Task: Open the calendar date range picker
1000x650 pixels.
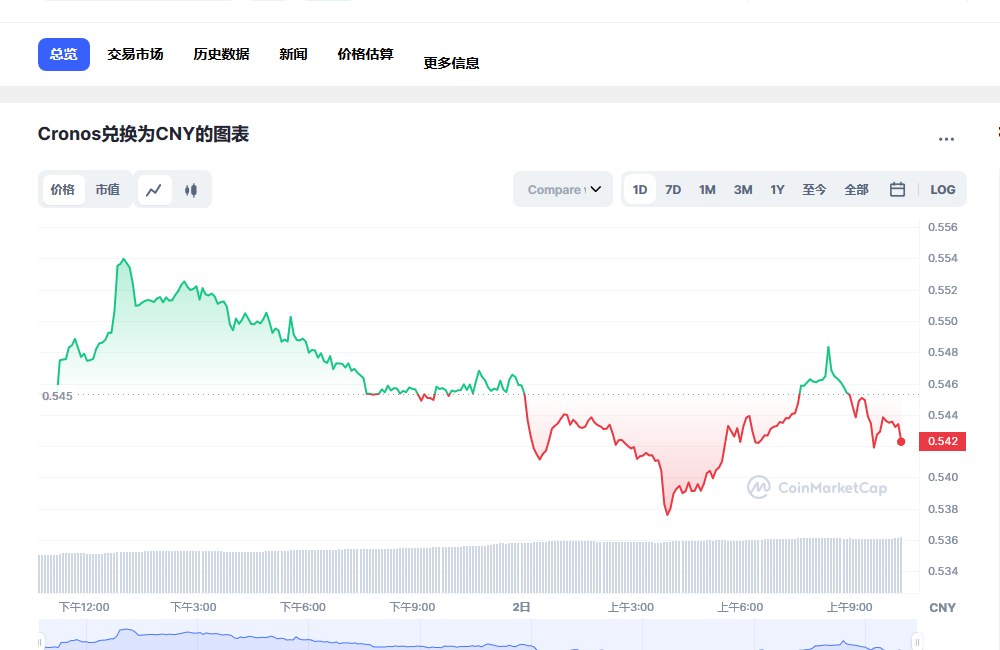Action: click(x=897, y=189)
